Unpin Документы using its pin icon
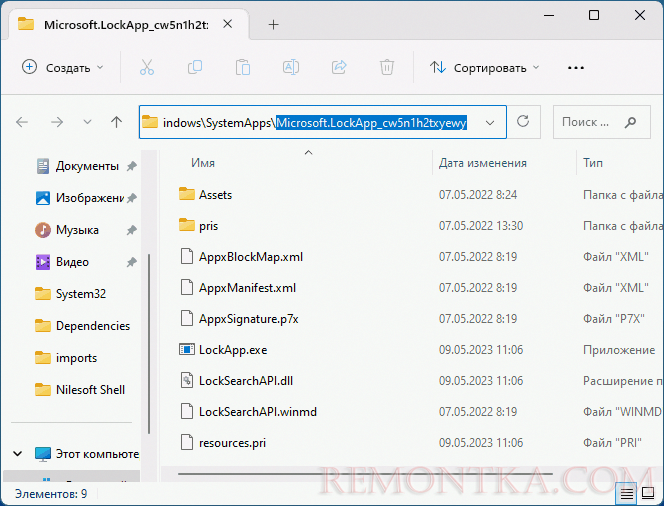This screenshot has height=506, width=664. [x=132, y=166]
